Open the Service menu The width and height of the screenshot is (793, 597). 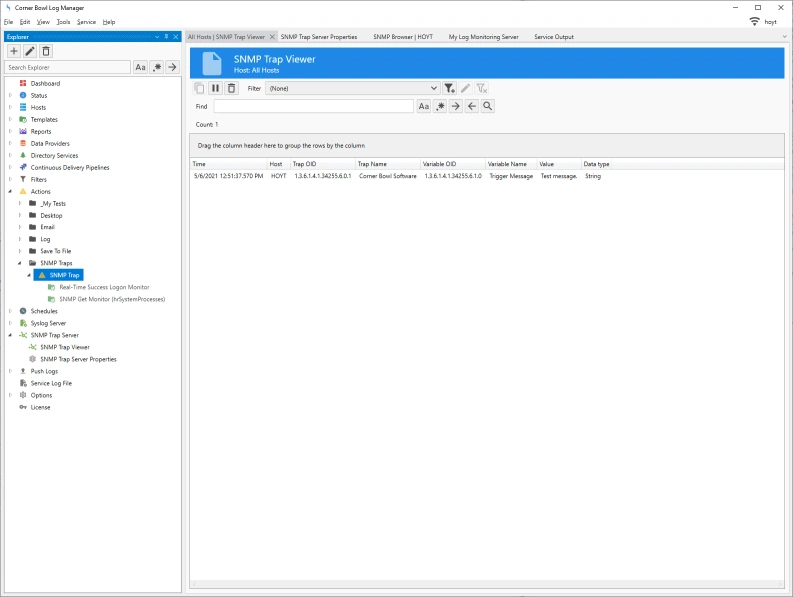pyautogui.click(x=86, y=22)
